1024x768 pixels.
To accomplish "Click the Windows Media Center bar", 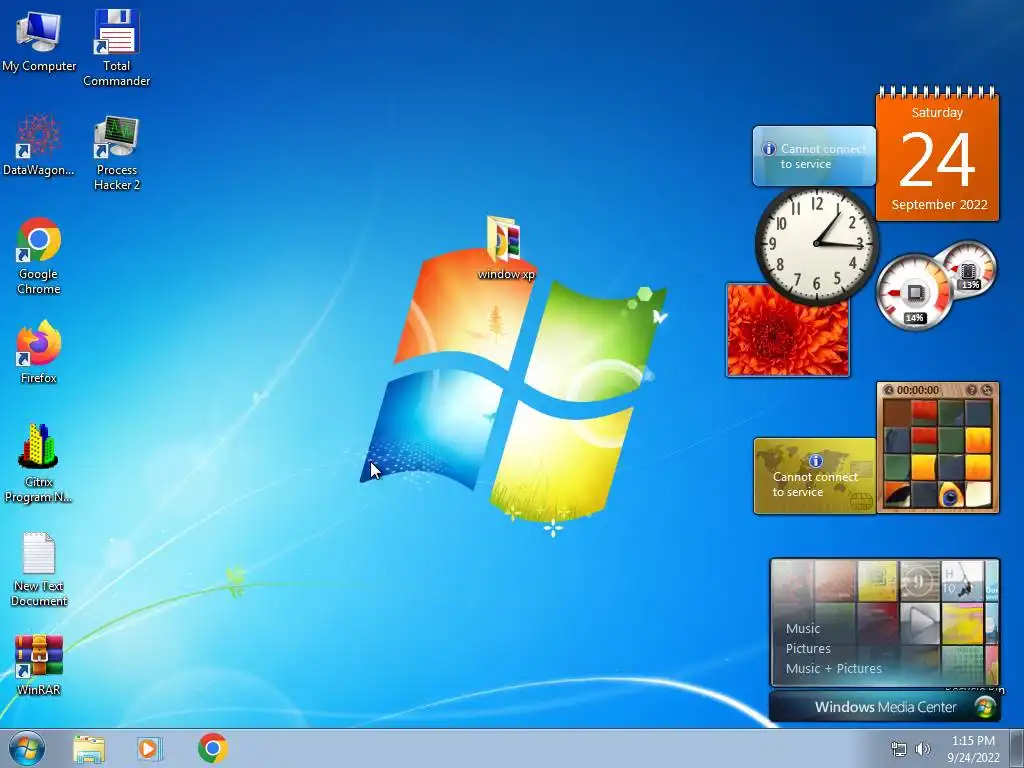I will coord(885,707).
